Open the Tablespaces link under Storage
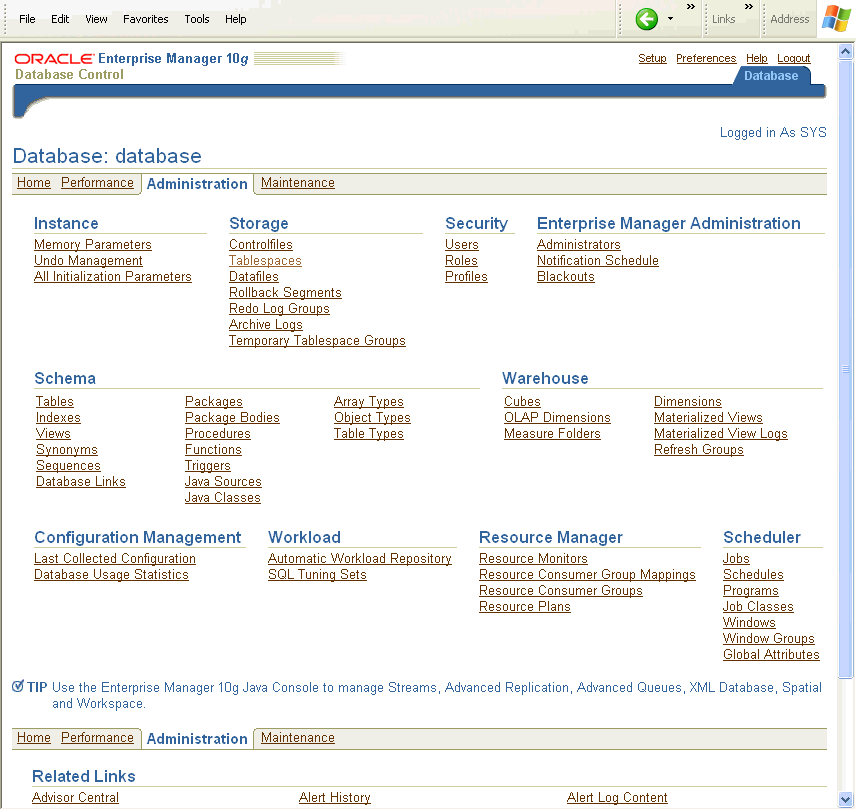The height and width of the screenshot is (810, 856). tap(265, 261)
